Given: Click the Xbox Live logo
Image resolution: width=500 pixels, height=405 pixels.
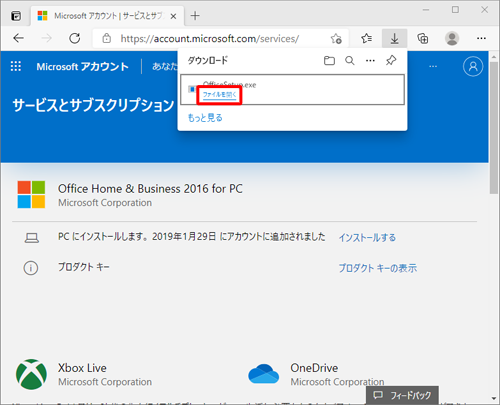Looking at the screenshot, I should (31, 374).
